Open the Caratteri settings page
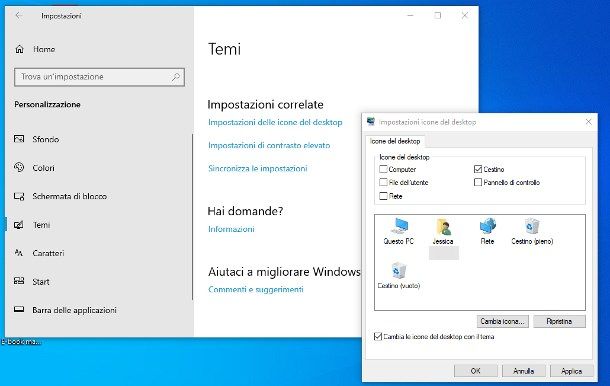 point(48,253)
